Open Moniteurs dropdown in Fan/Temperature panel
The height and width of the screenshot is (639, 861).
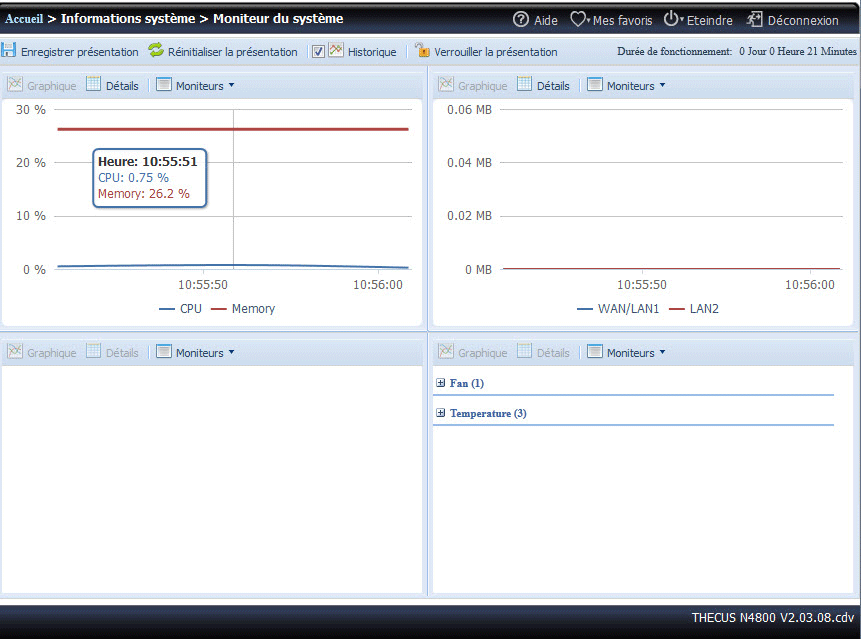click(x=636, y=353)
